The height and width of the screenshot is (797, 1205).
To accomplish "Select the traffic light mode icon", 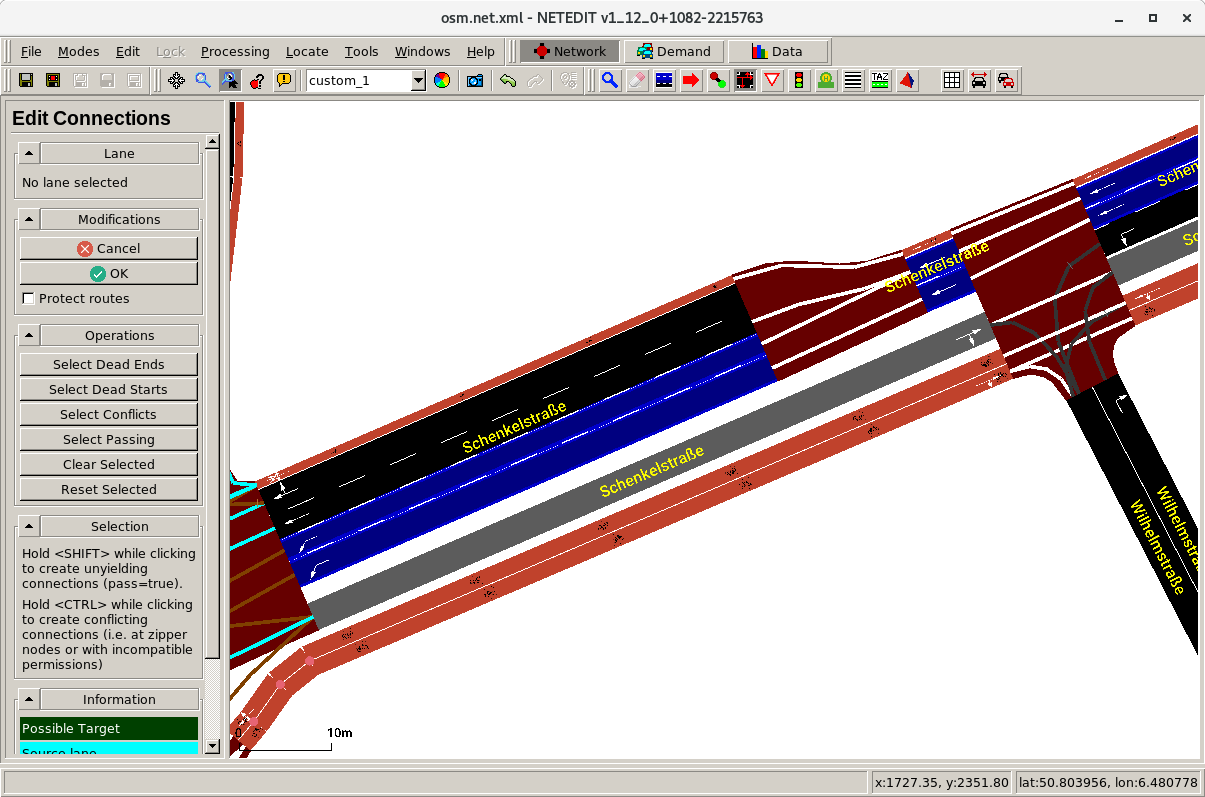I will click(x=799, y=81).
